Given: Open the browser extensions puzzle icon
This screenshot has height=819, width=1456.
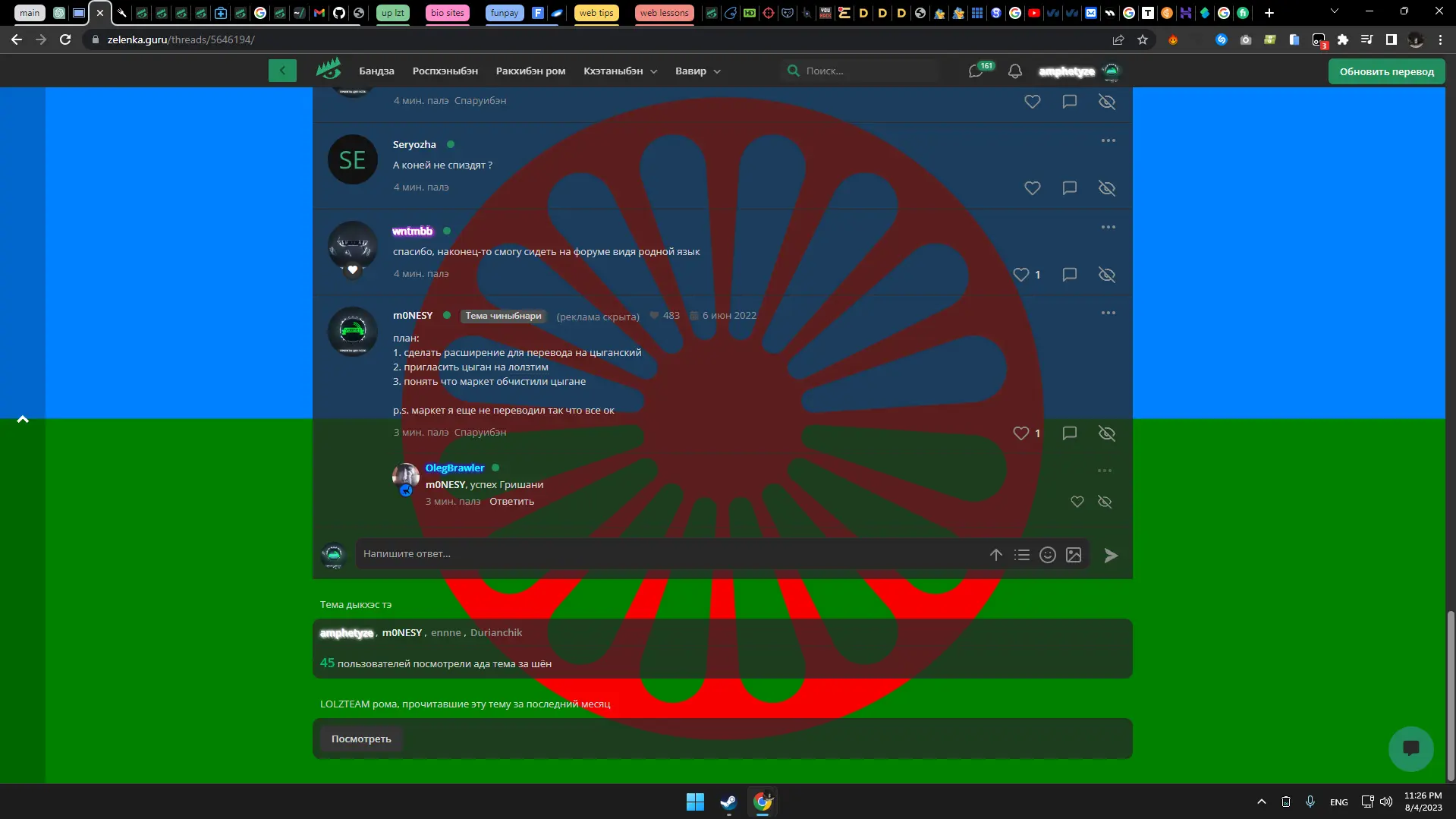Looking at the screenshot, I should click(1343, 39).
